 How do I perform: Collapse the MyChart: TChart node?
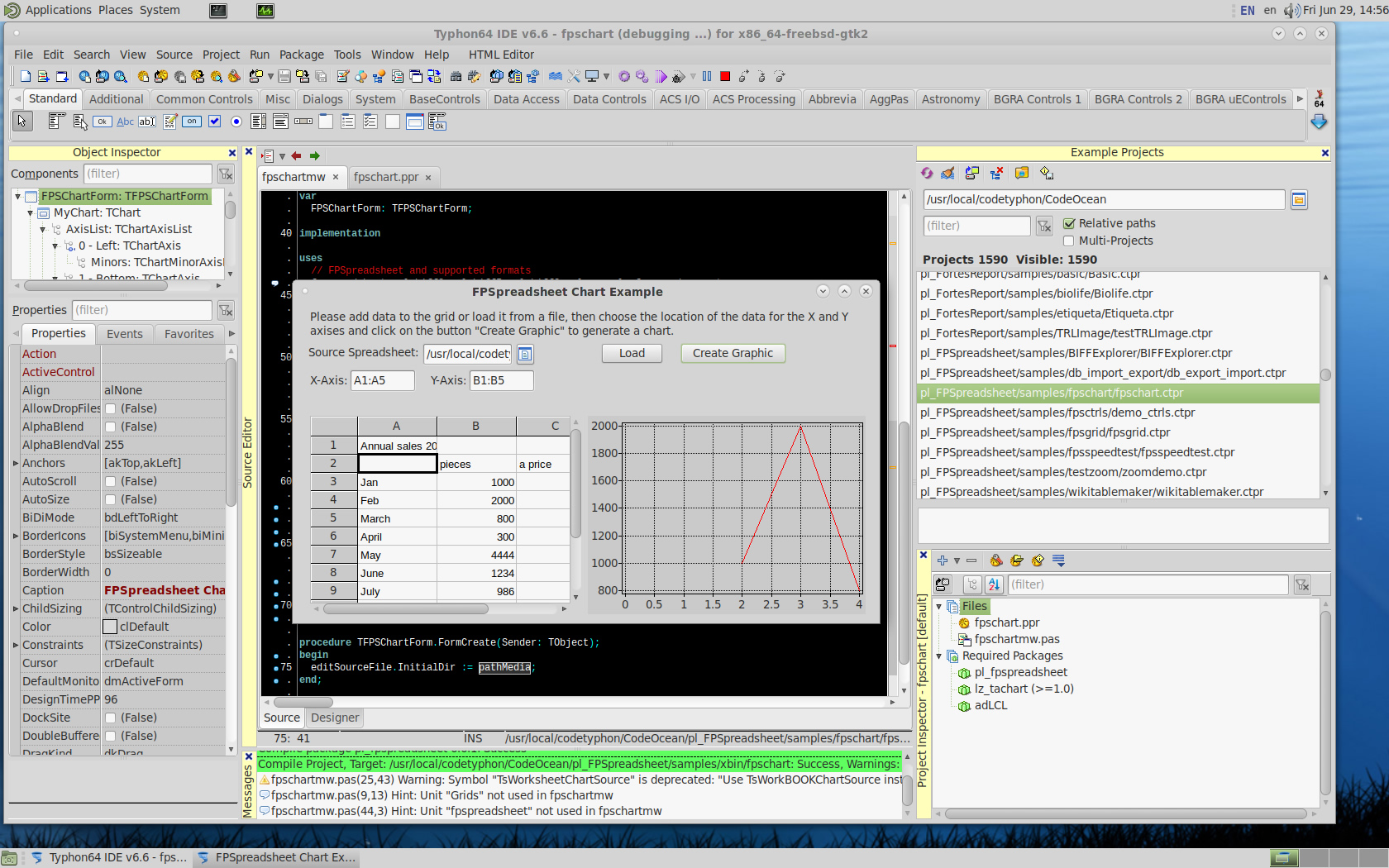(31, 212)
